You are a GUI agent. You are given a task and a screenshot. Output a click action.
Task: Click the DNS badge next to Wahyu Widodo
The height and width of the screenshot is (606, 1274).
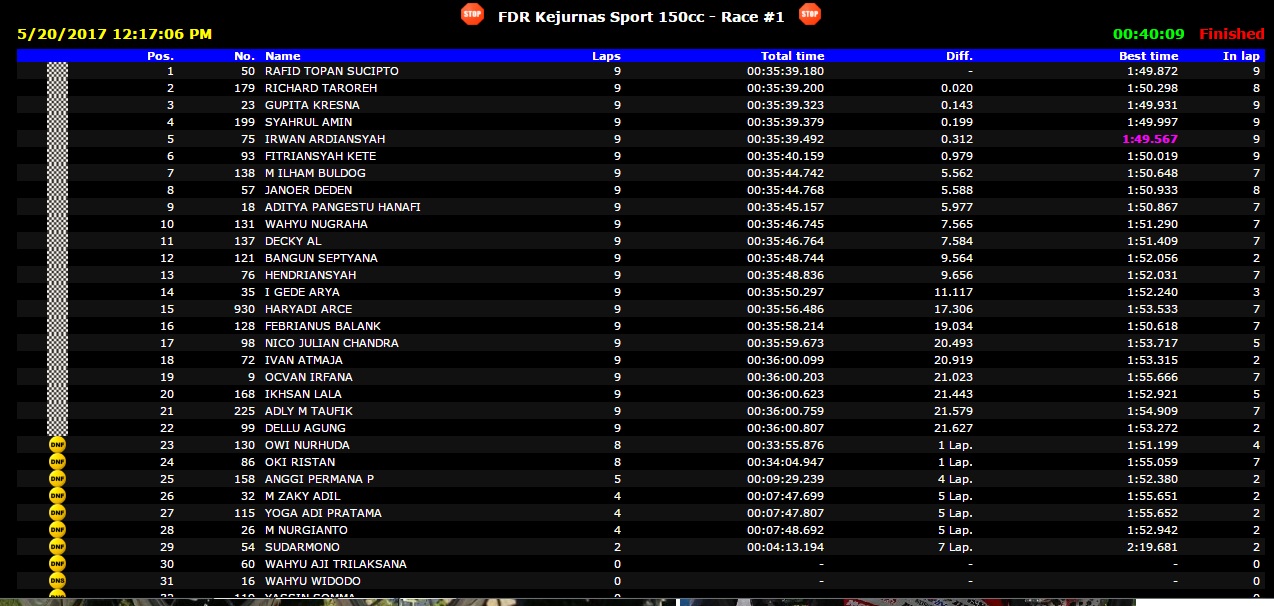coord(57,581)
